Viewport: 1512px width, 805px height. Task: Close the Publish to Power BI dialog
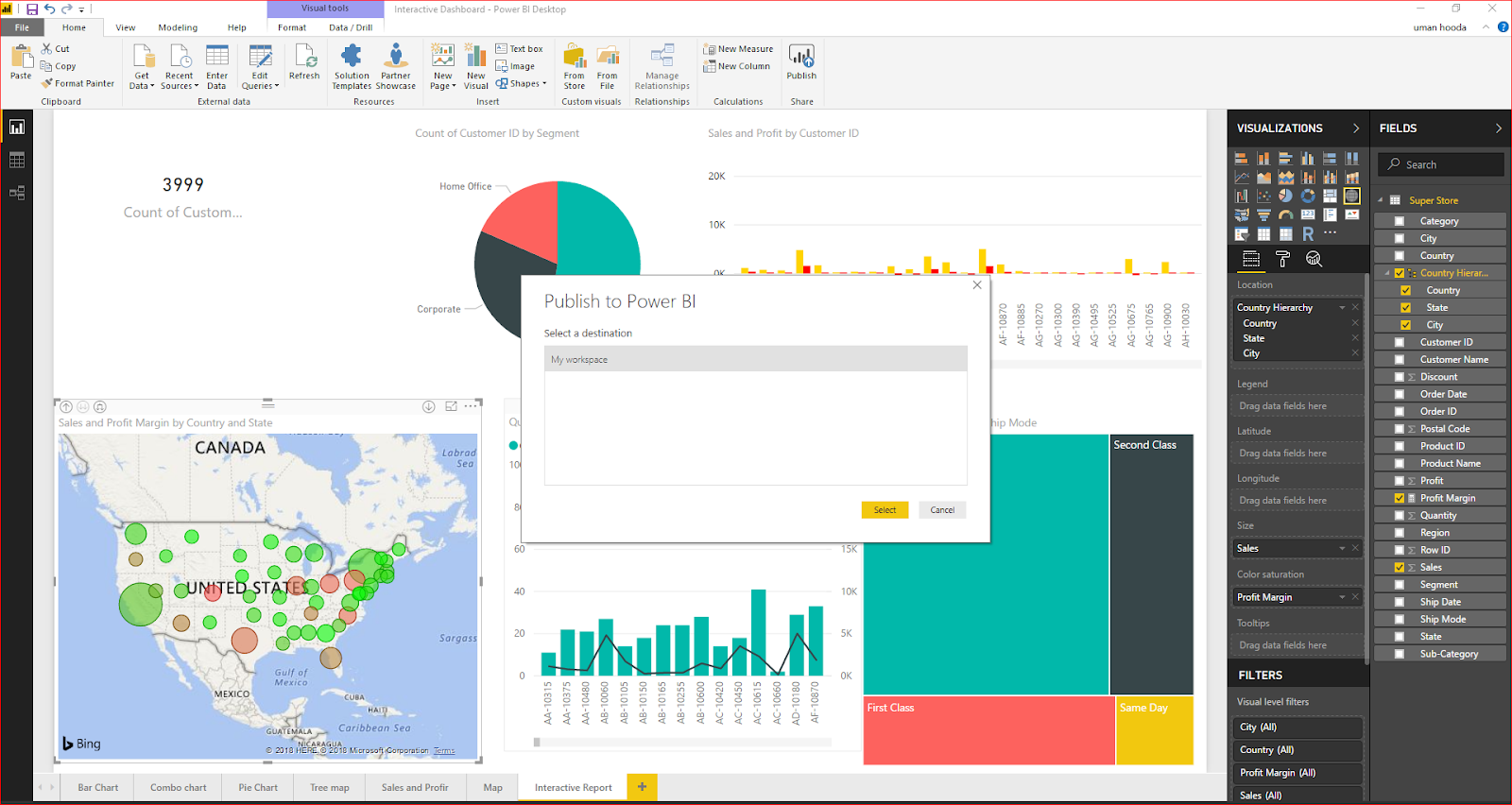tap(977, 285)
